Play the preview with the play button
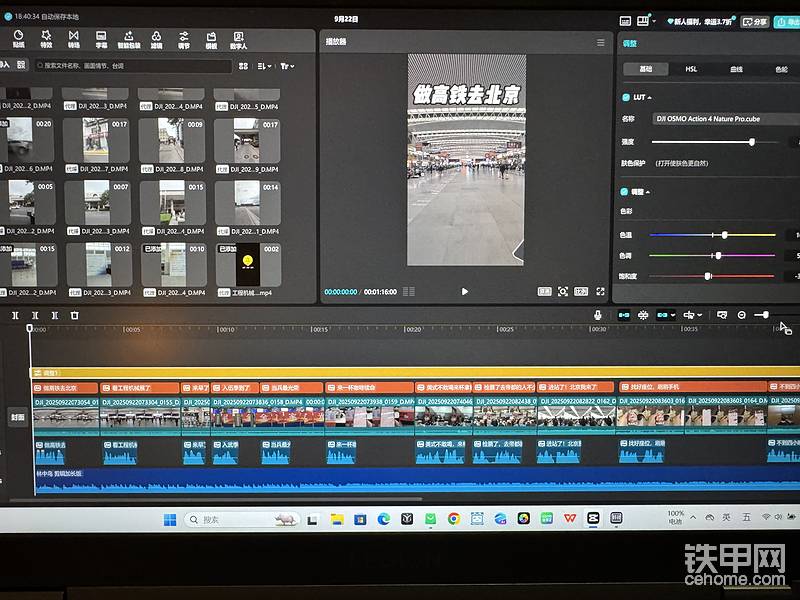800x600 pixels. tap(464, 291)
